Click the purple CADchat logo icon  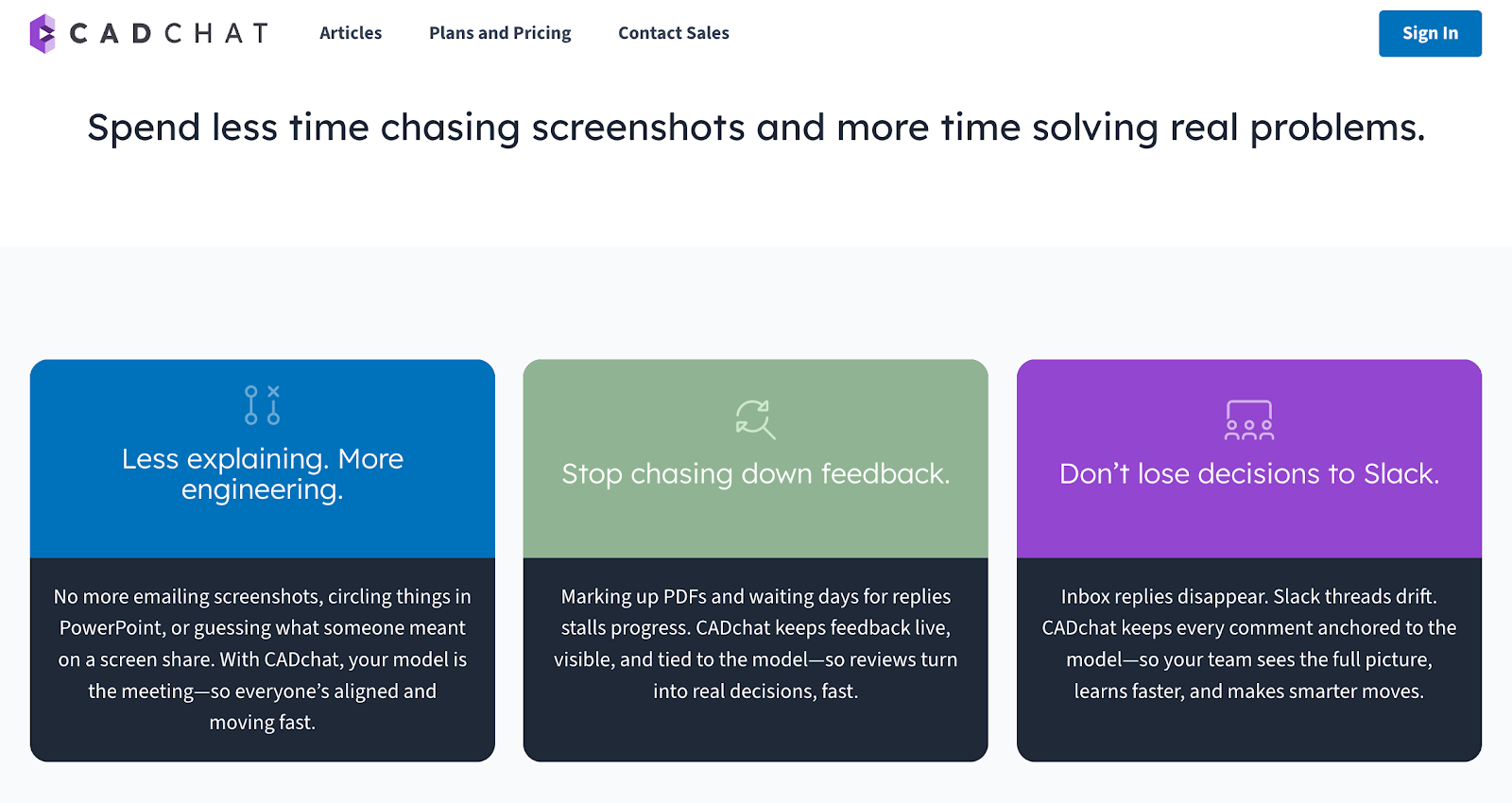coord(43,34)
